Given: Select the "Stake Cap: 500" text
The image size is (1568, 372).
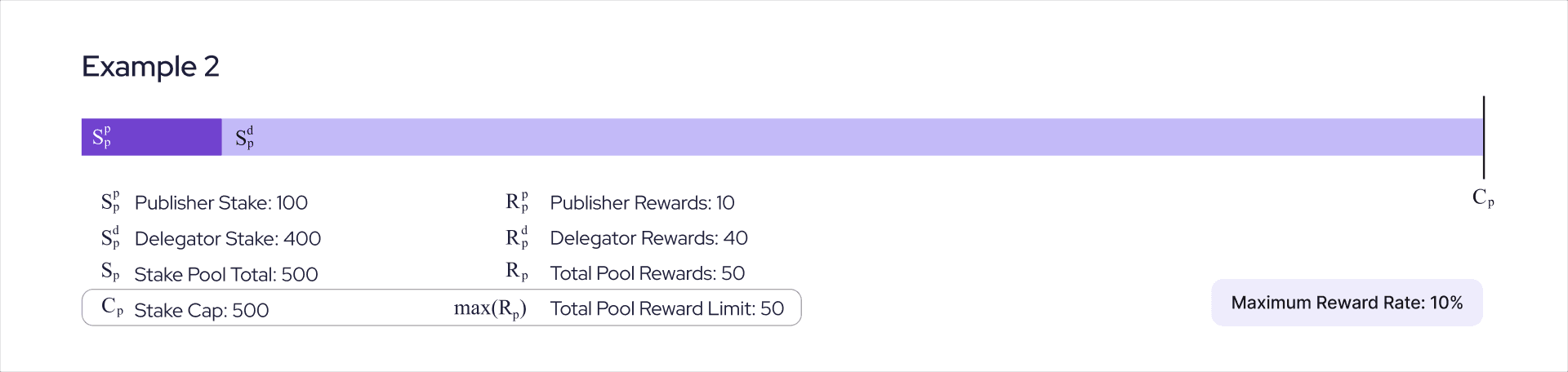Looking at the screenshot, I should tap(201, 310).
